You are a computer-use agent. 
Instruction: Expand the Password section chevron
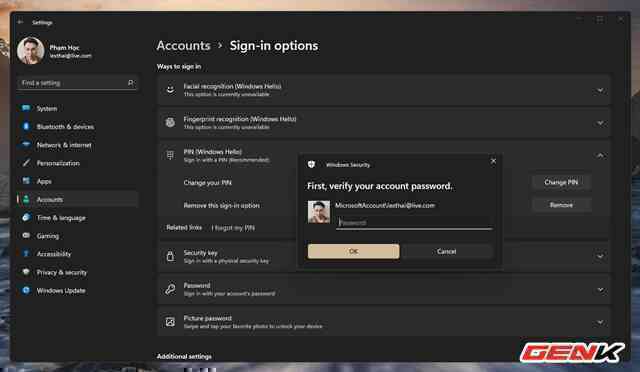pyautogui.click(x=600, y=290)
